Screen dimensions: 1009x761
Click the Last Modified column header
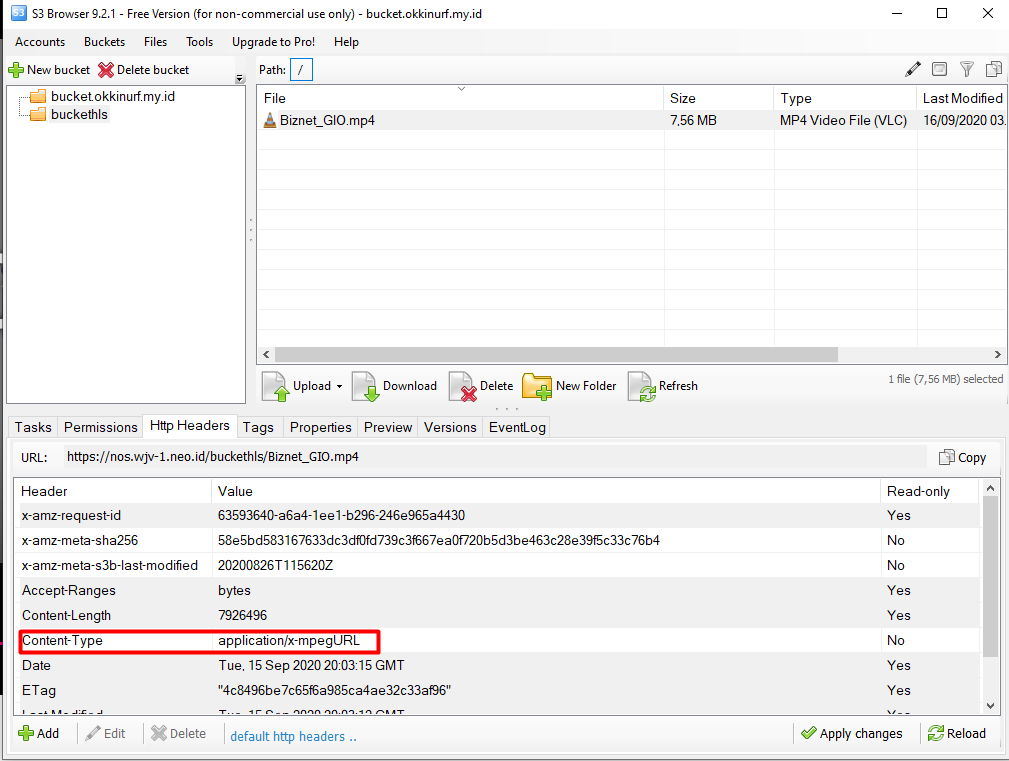(961, 98)
